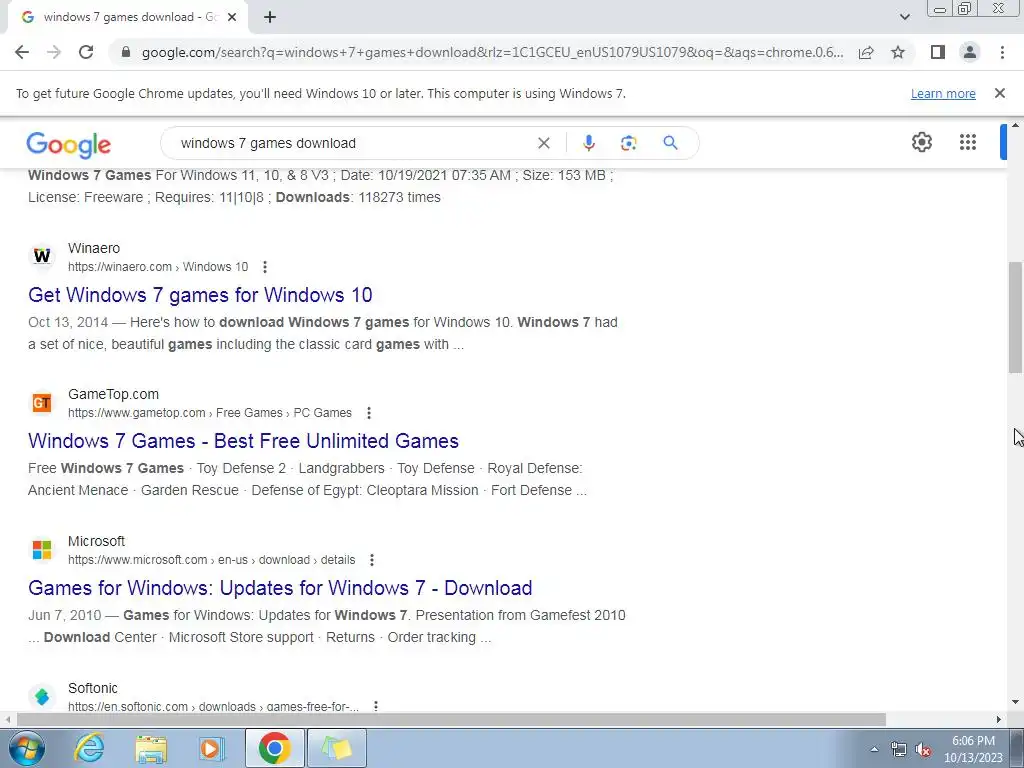Screen dimensions: 1024x768
Task: Open Windows Media Player from the taskbar
Action: pos(212,748)
